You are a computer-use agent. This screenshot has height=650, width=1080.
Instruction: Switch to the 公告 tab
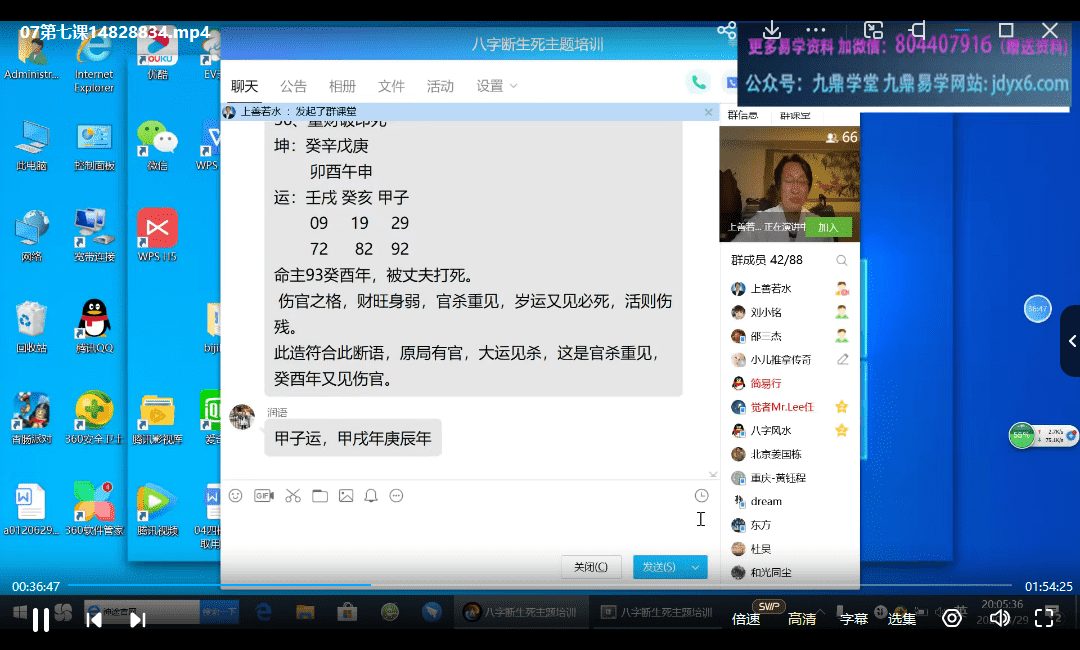click(x=293, y=86)
